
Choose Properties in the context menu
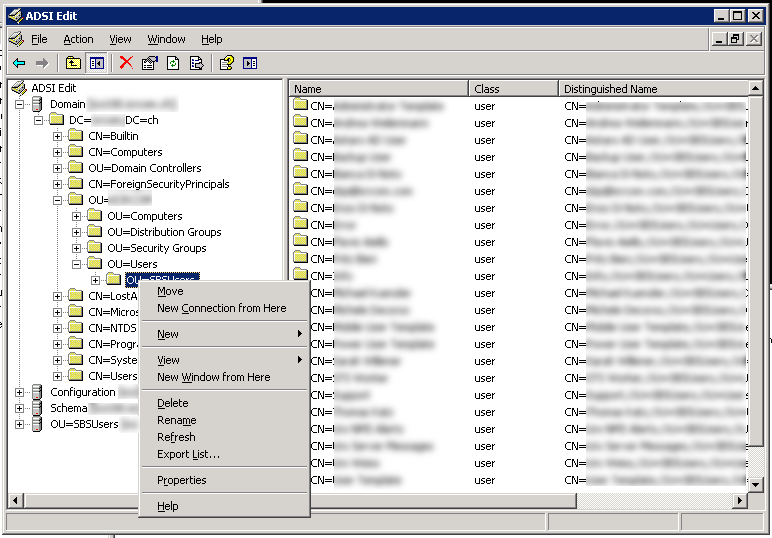182,480
